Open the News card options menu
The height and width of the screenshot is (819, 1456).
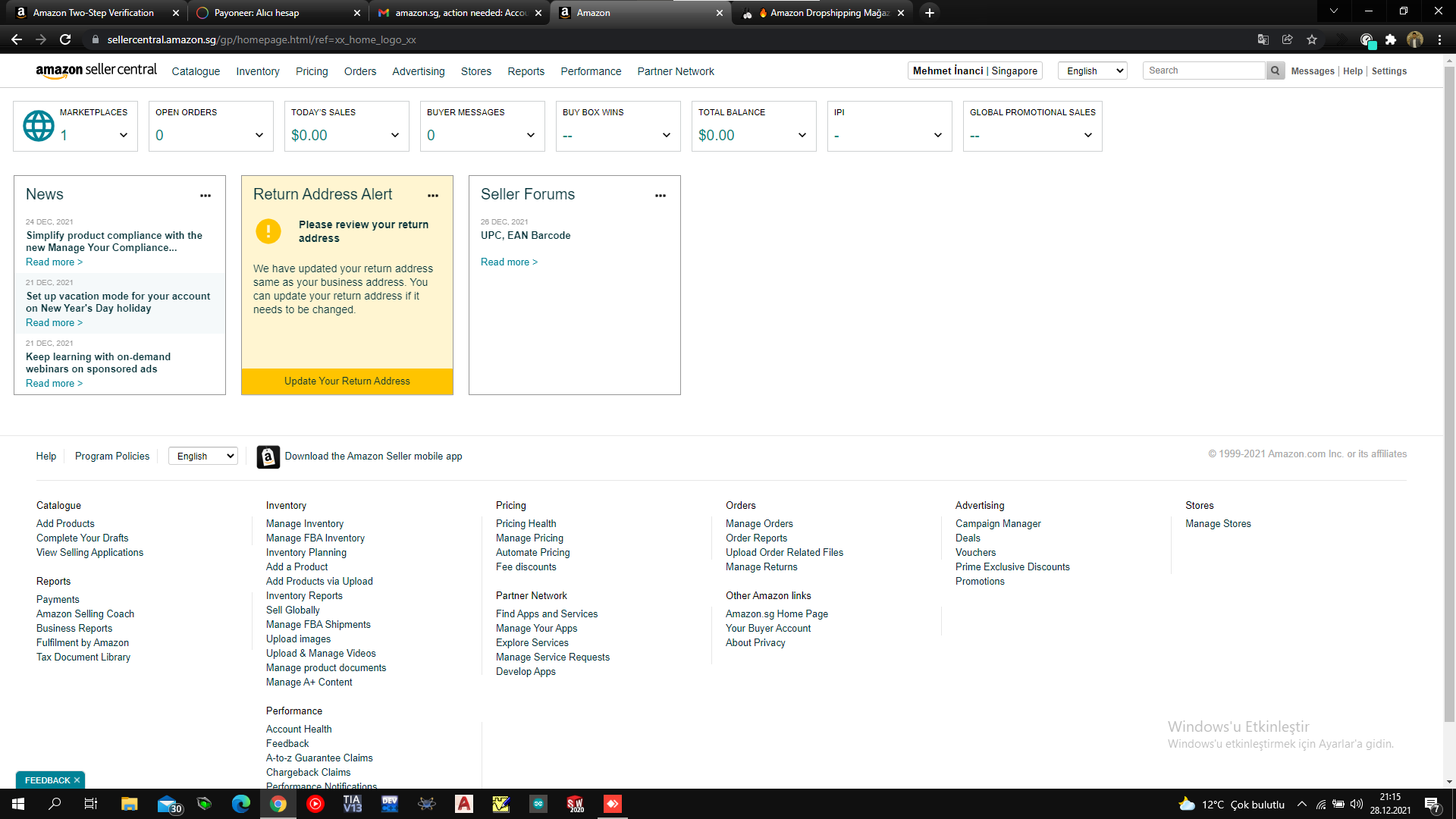[x=206, y=196]
